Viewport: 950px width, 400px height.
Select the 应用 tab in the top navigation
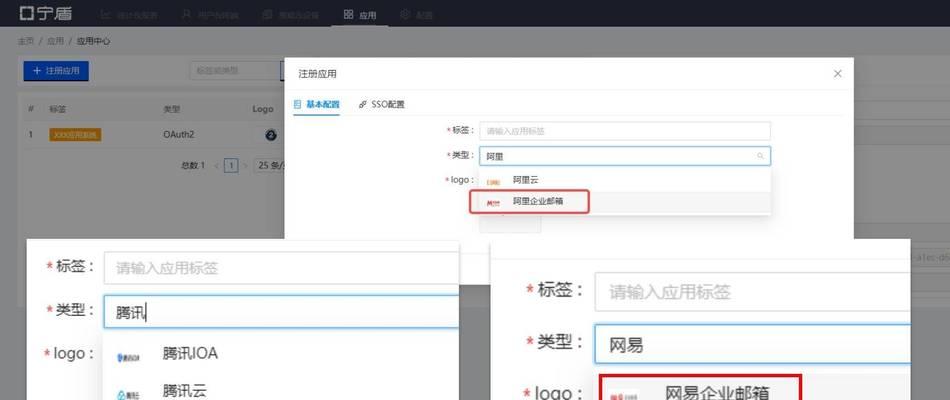point(360,15)
